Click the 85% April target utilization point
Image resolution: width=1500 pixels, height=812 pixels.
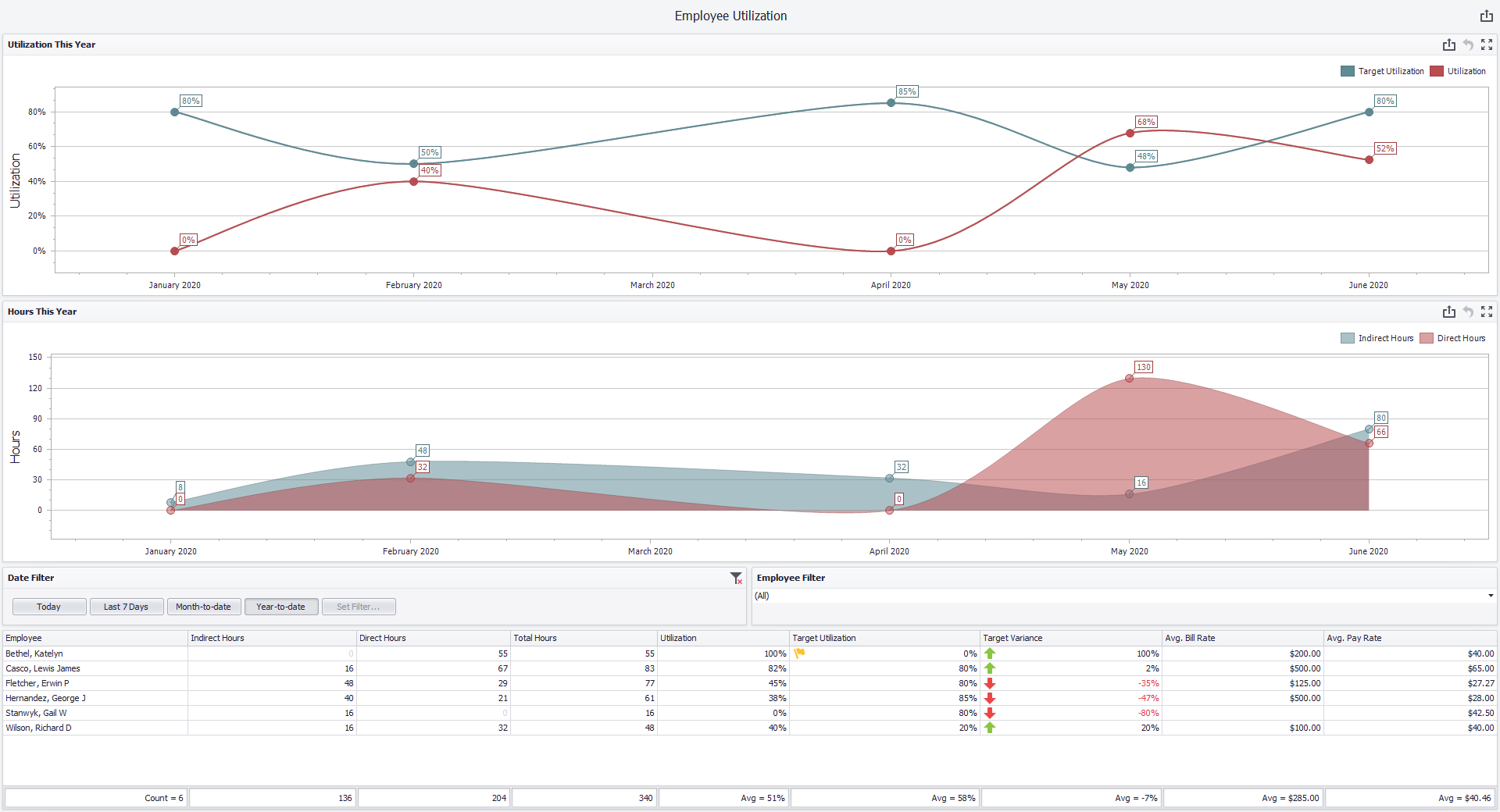[891, 102]
